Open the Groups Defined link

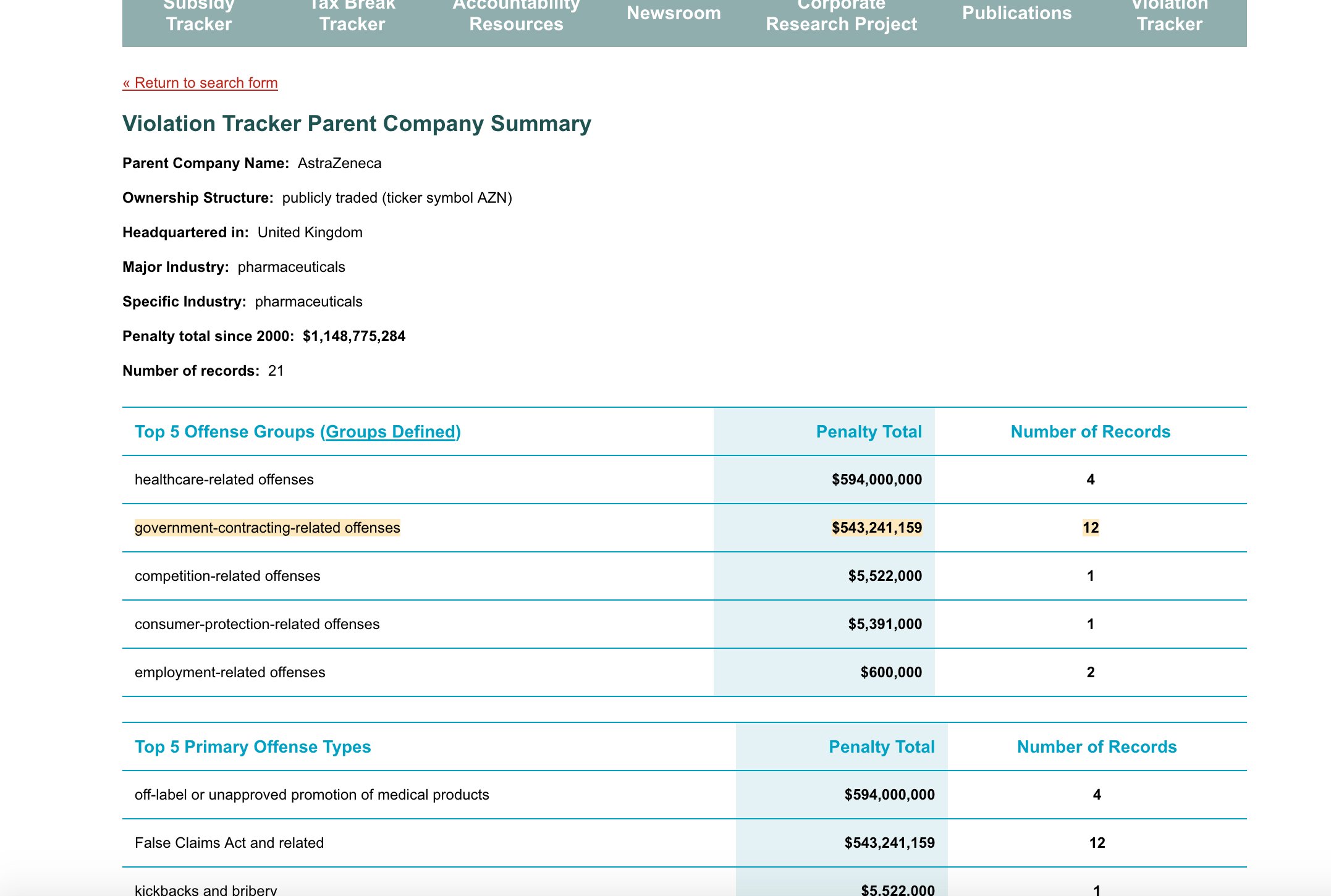(391, 431)
